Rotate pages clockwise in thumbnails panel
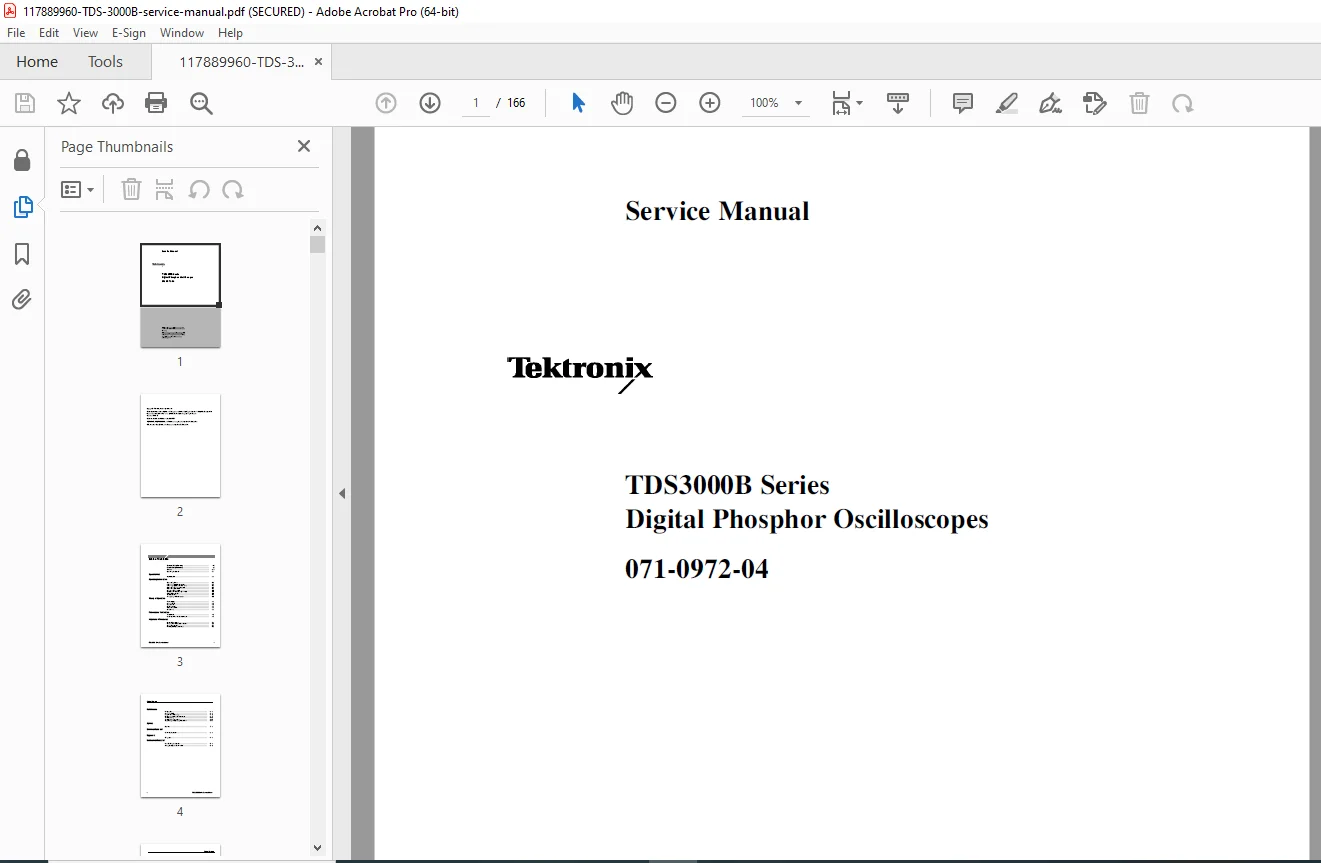The image size is (1321, 863). [233, 189]
